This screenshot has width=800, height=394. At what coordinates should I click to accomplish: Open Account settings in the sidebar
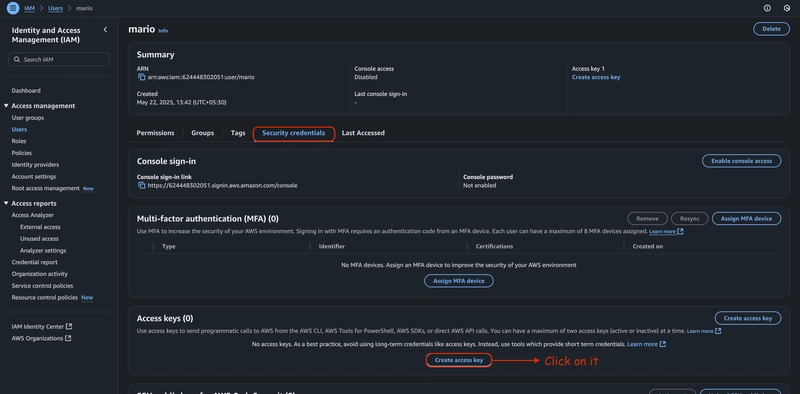click(34, 177)
